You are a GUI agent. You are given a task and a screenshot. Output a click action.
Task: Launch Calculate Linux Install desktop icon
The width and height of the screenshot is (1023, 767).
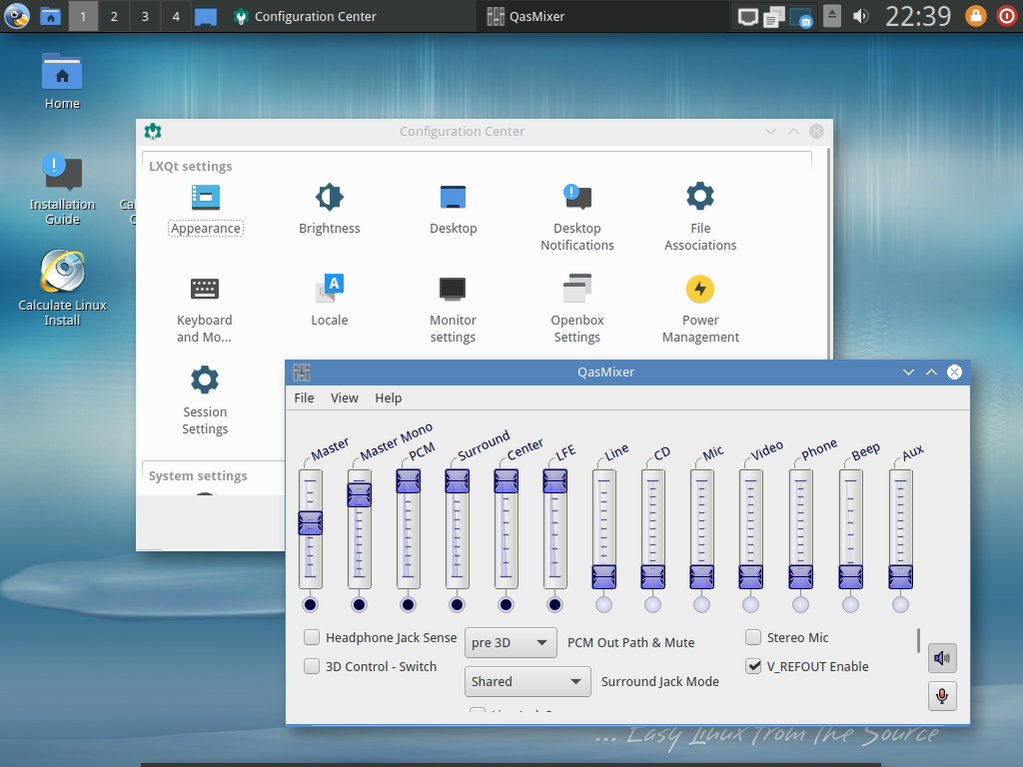[62, 288]
